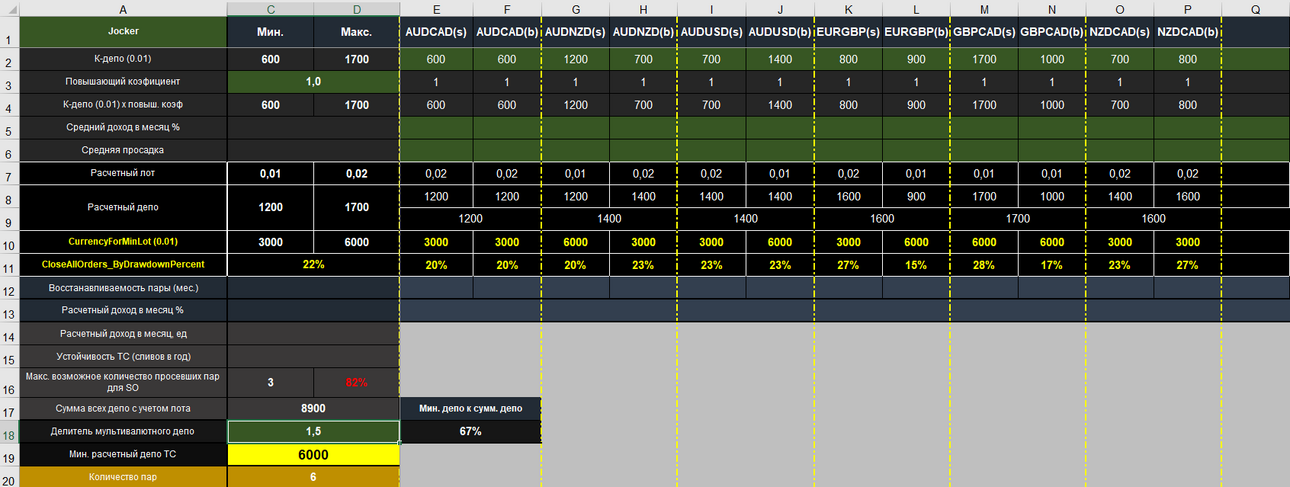Viewport: 1290px width, 487px height.
Task: Select the AUDNZD(s) header cell
Action: tap(575, 32)
